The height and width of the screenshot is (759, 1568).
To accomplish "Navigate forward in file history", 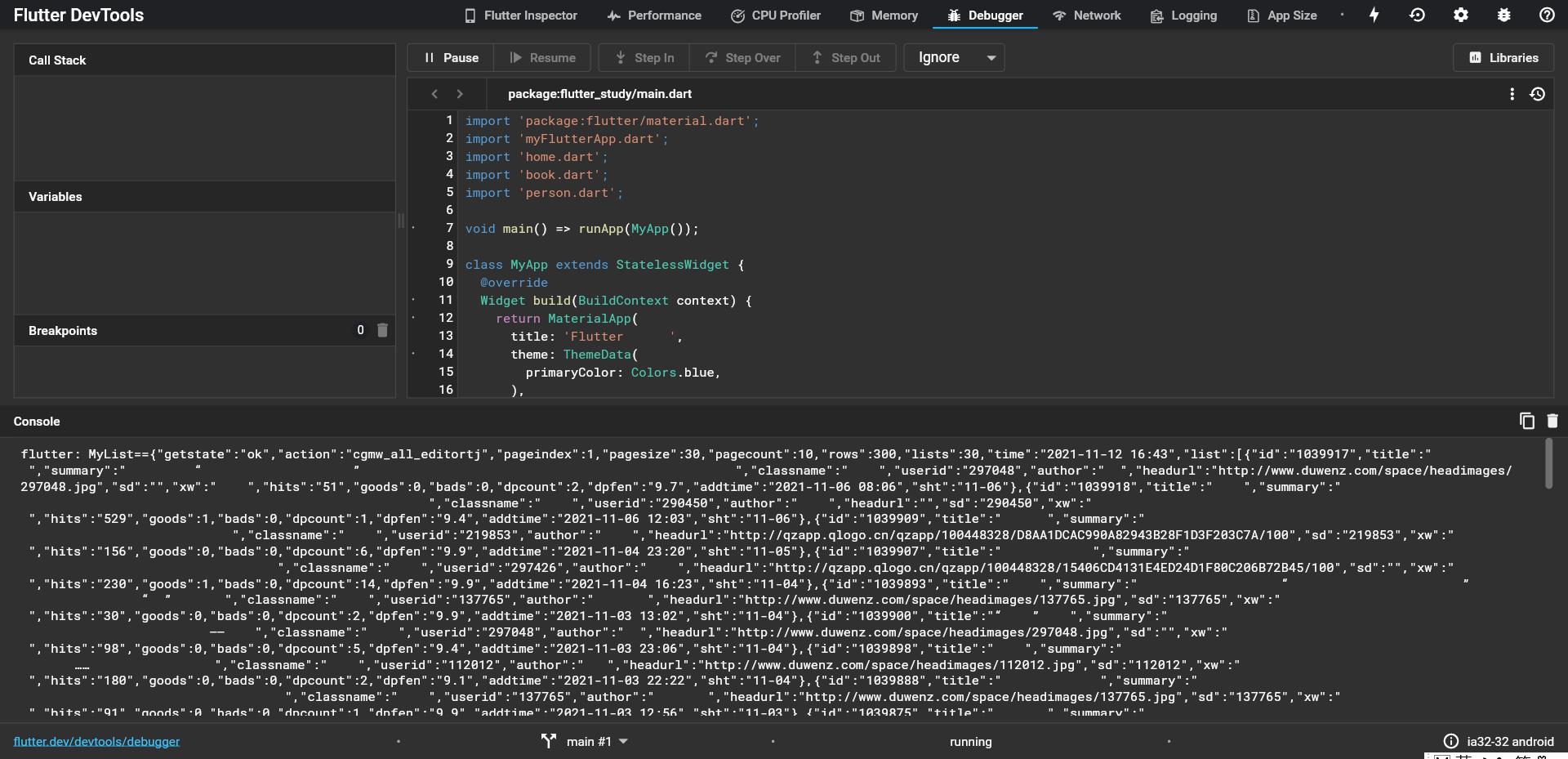I will point(460,94).
